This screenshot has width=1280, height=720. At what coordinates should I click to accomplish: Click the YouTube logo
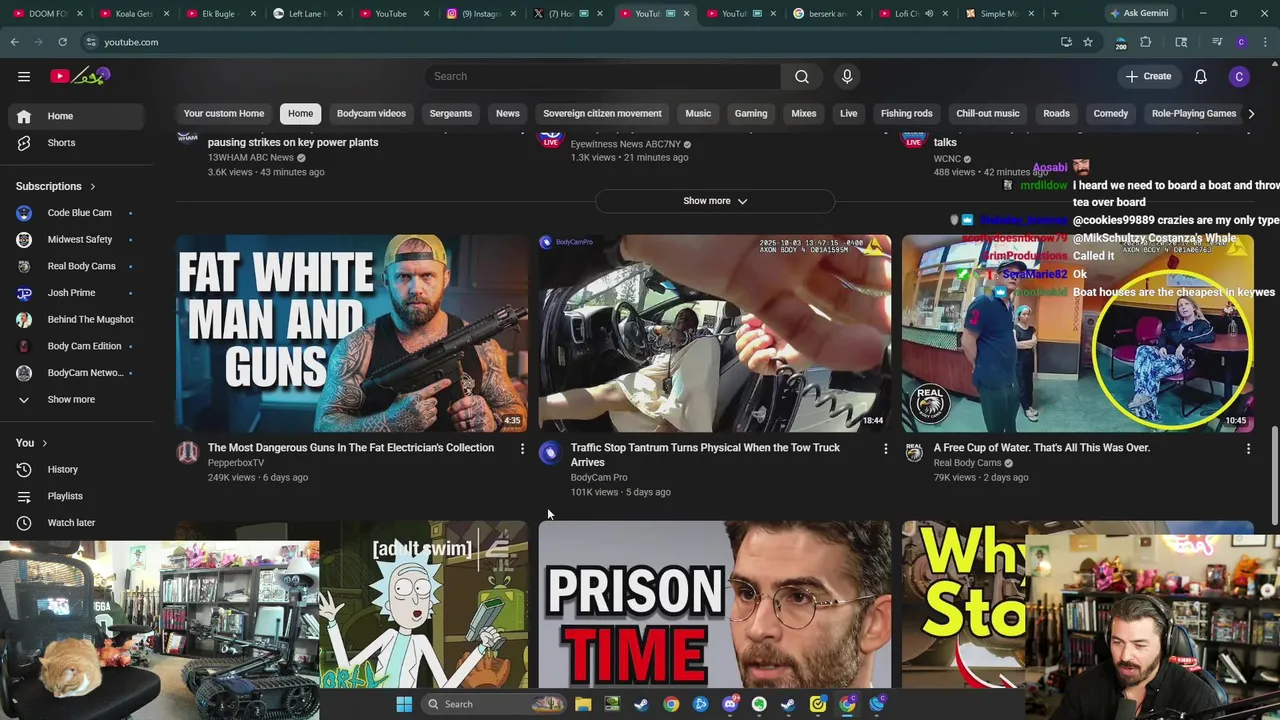(80, 76)
